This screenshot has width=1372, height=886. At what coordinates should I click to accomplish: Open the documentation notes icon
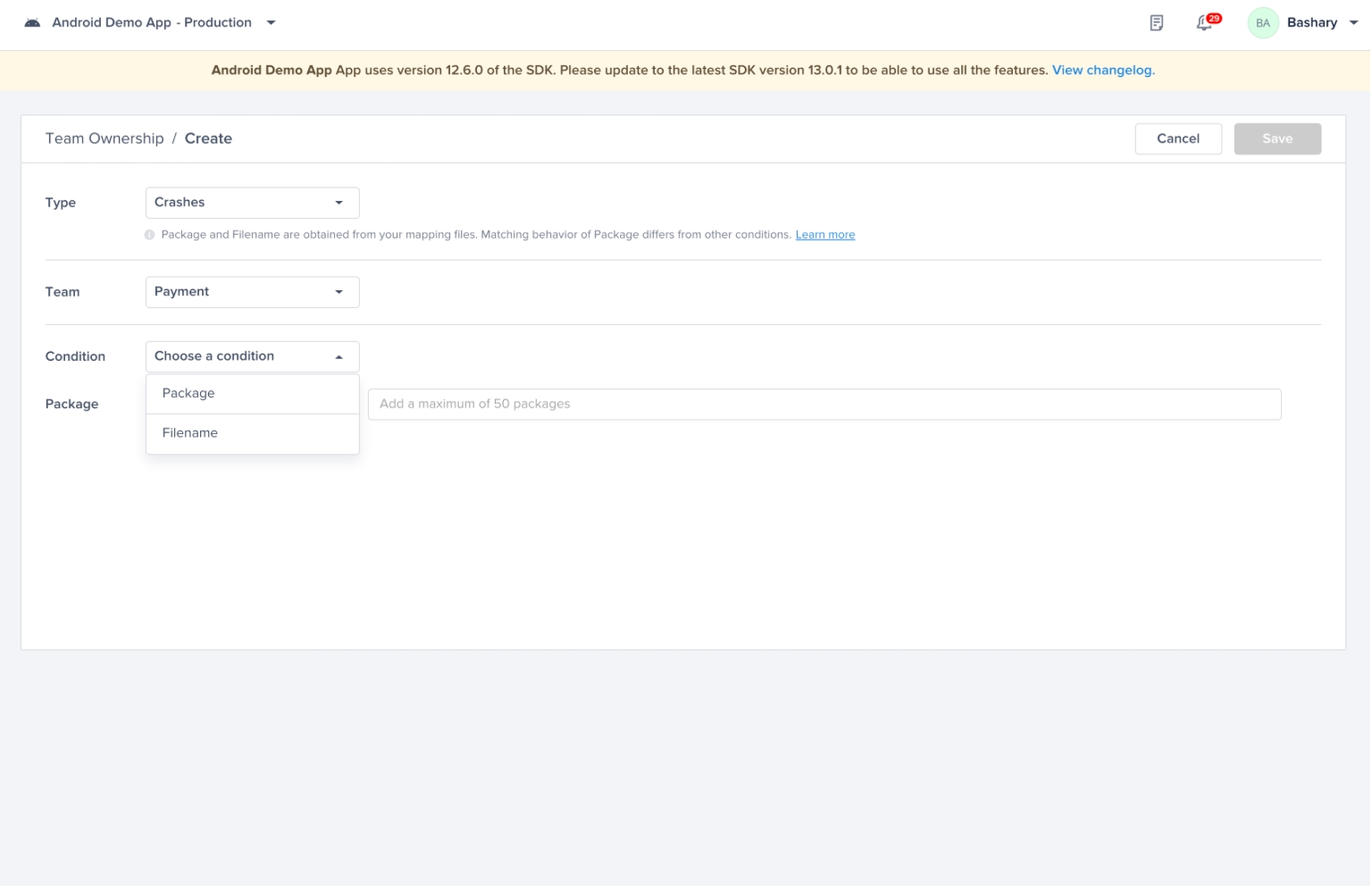pos(1156,23)
